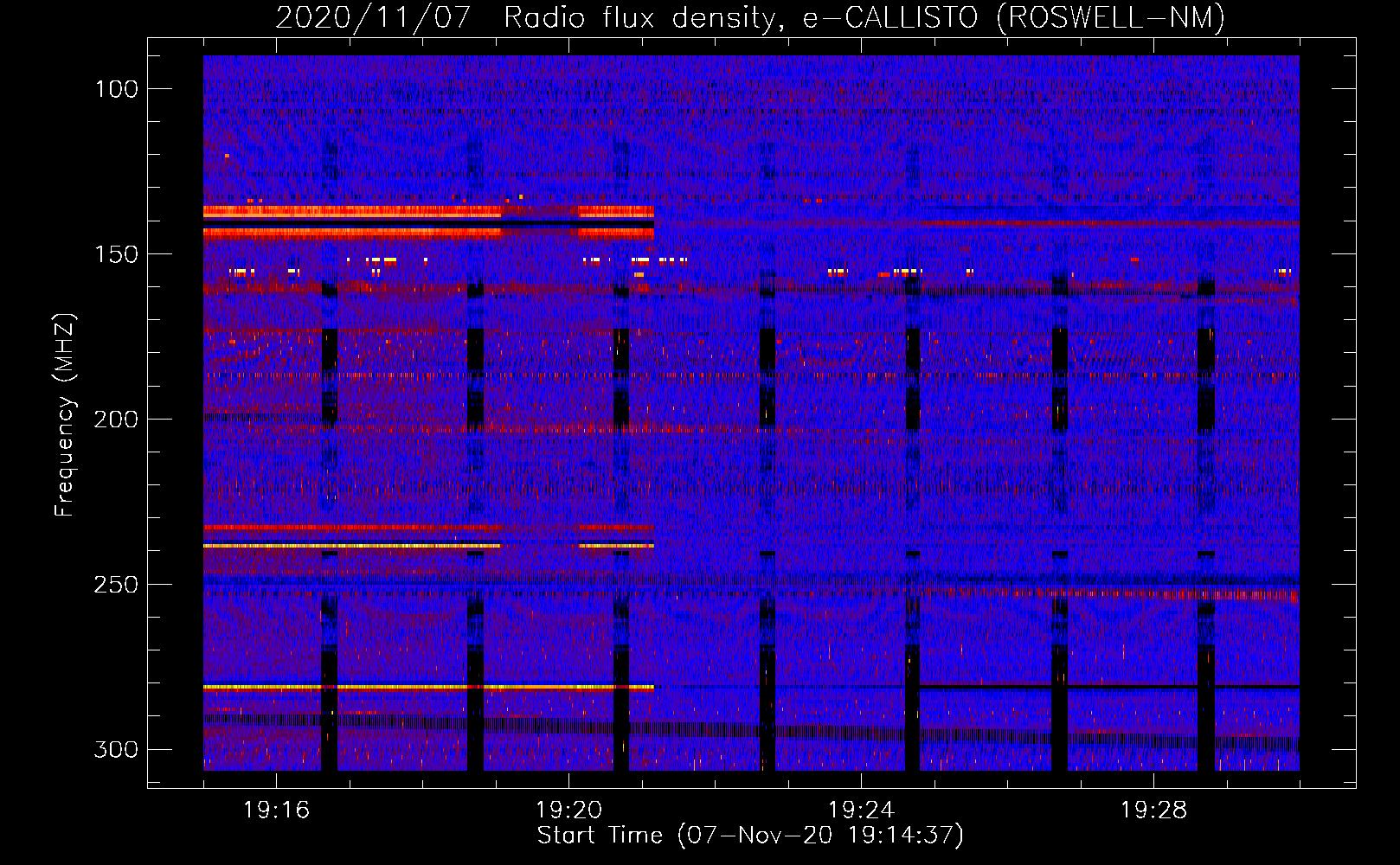Select the "Frequency (MHZ)" y-axis label
Image resolution: width=1400 pixels, height=865 pixels.
(x=65, y=415)
